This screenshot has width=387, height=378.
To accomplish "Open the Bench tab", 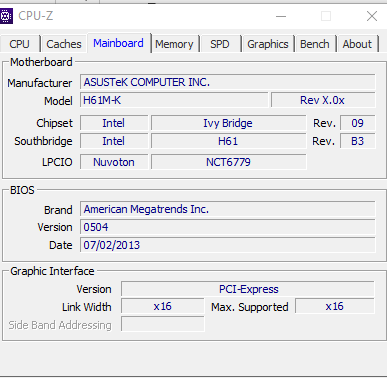I will pyautogui.click(x=315, y=44).
